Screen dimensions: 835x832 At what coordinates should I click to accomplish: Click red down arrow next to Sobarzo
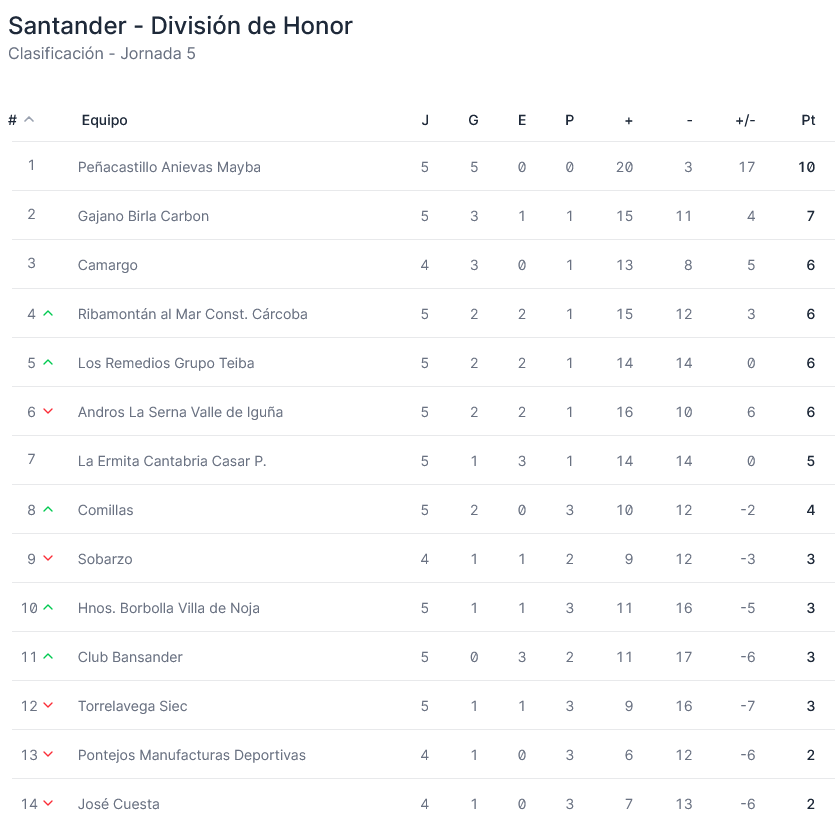[48, 559]
